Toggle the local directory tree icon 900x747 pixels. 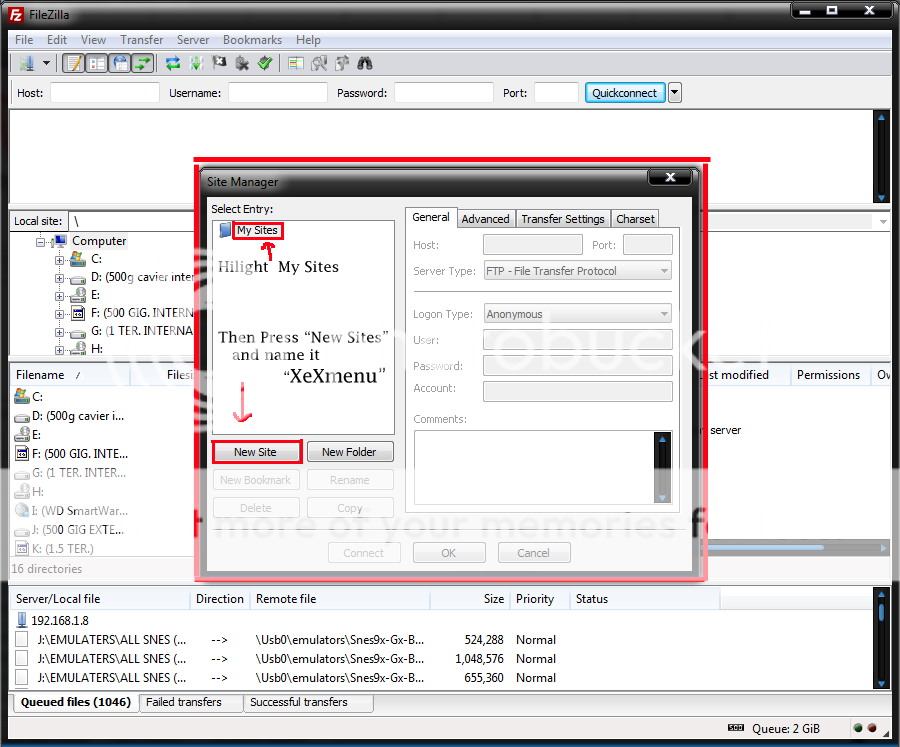[x=97, y=63]
